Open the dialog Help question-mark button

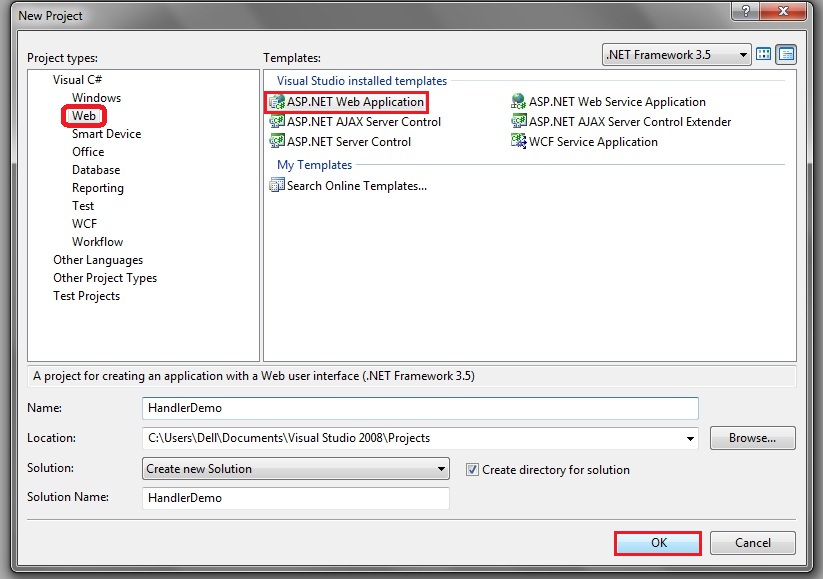(x=746, y=11)
